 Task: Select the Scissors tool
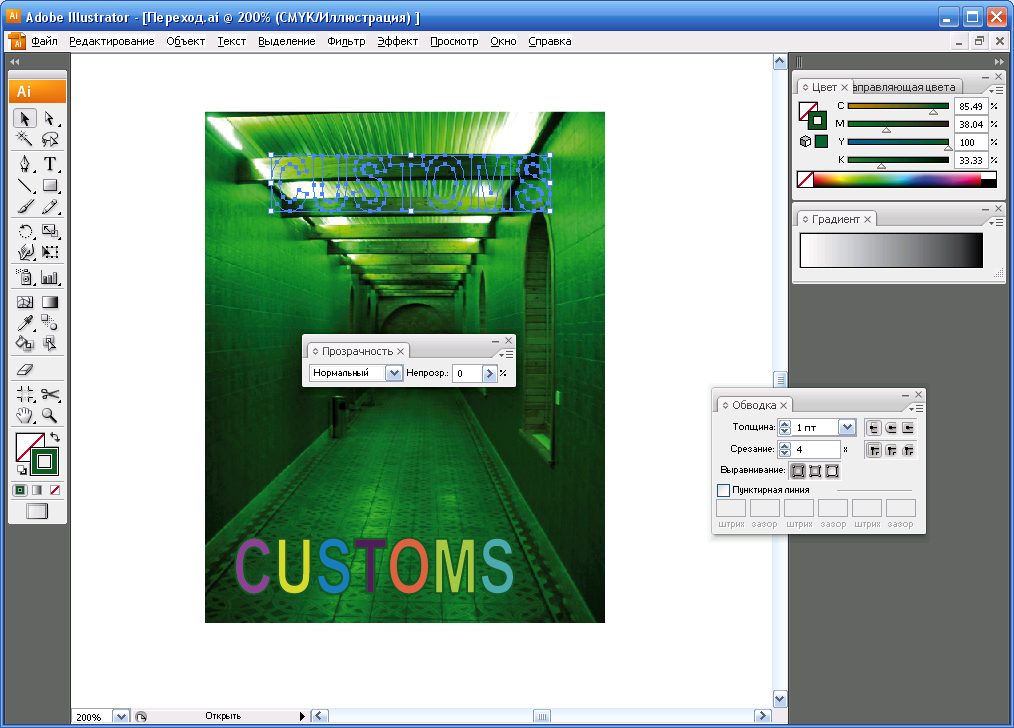50,394
